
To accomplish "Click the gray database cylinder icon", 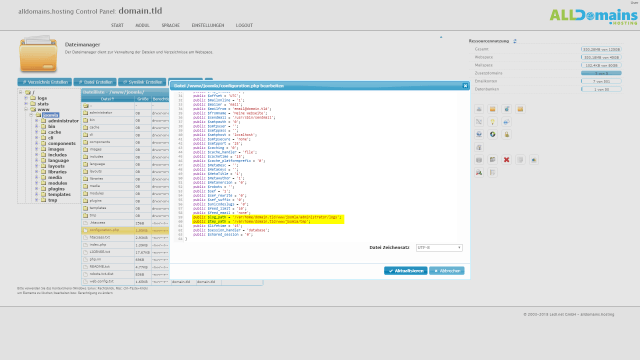I will coord(479,160).
